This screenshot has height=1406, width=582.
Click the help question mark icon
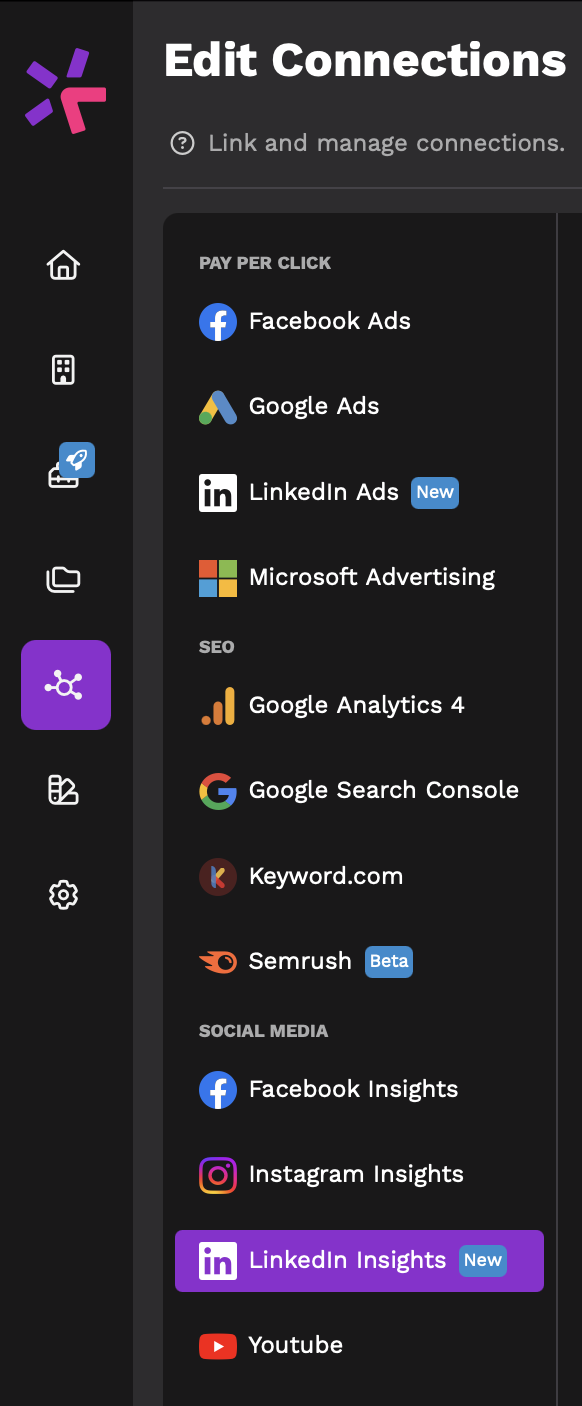(182, 144)
